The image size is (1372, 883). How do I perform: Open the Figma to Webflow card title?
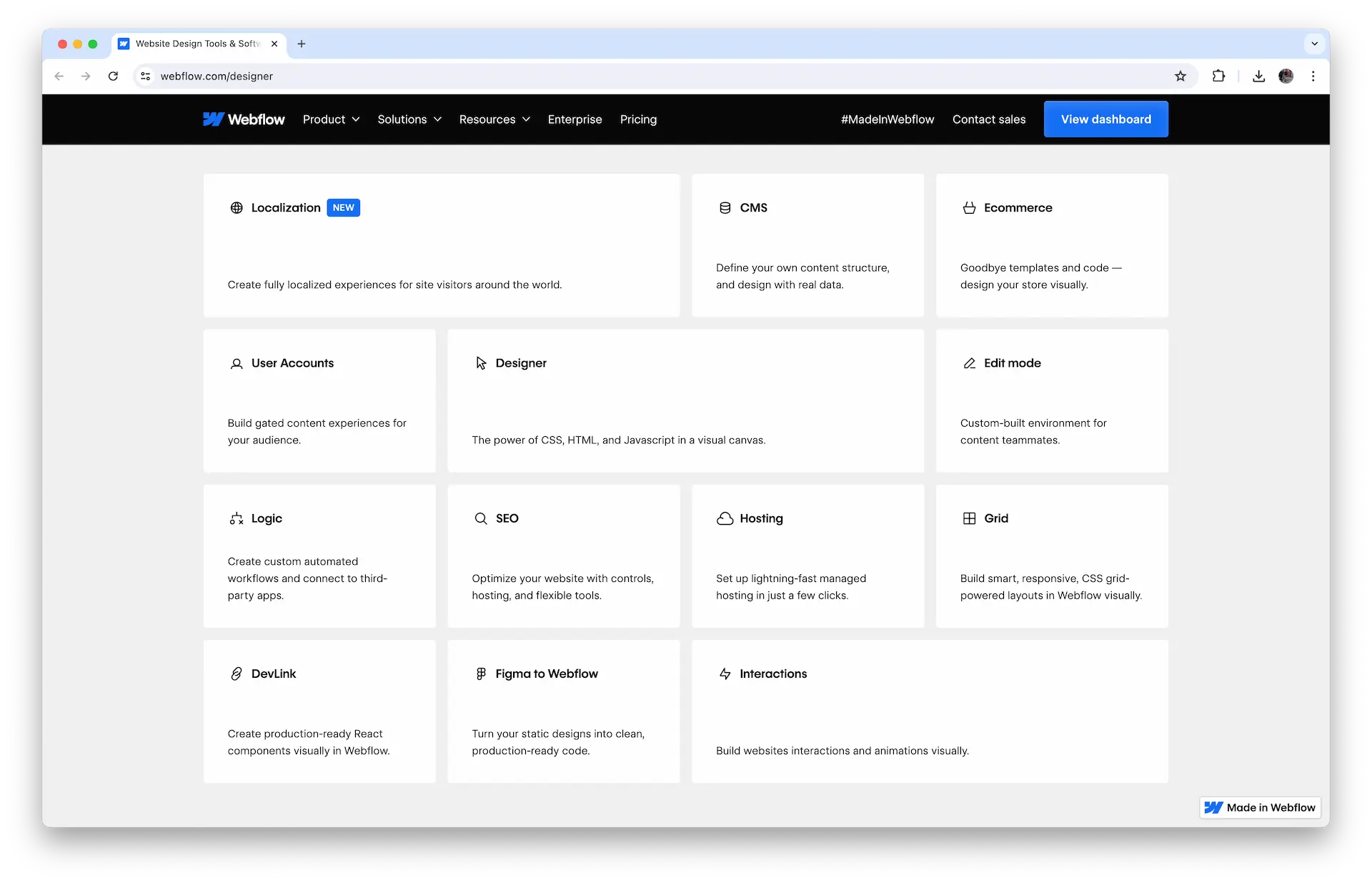(547, 674)
